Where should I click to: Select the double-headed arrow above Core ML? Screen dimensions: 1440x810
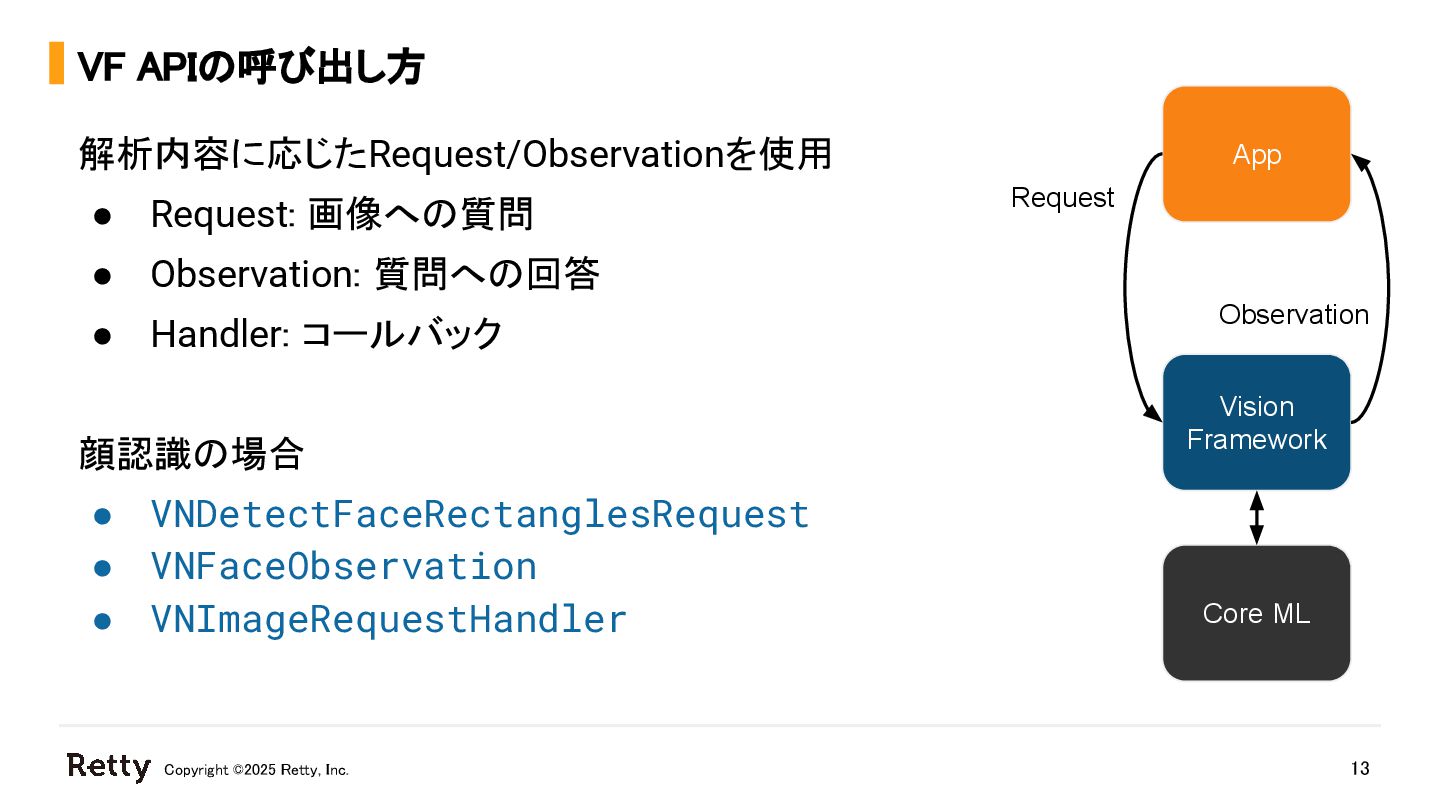(x=1257, y=518)
